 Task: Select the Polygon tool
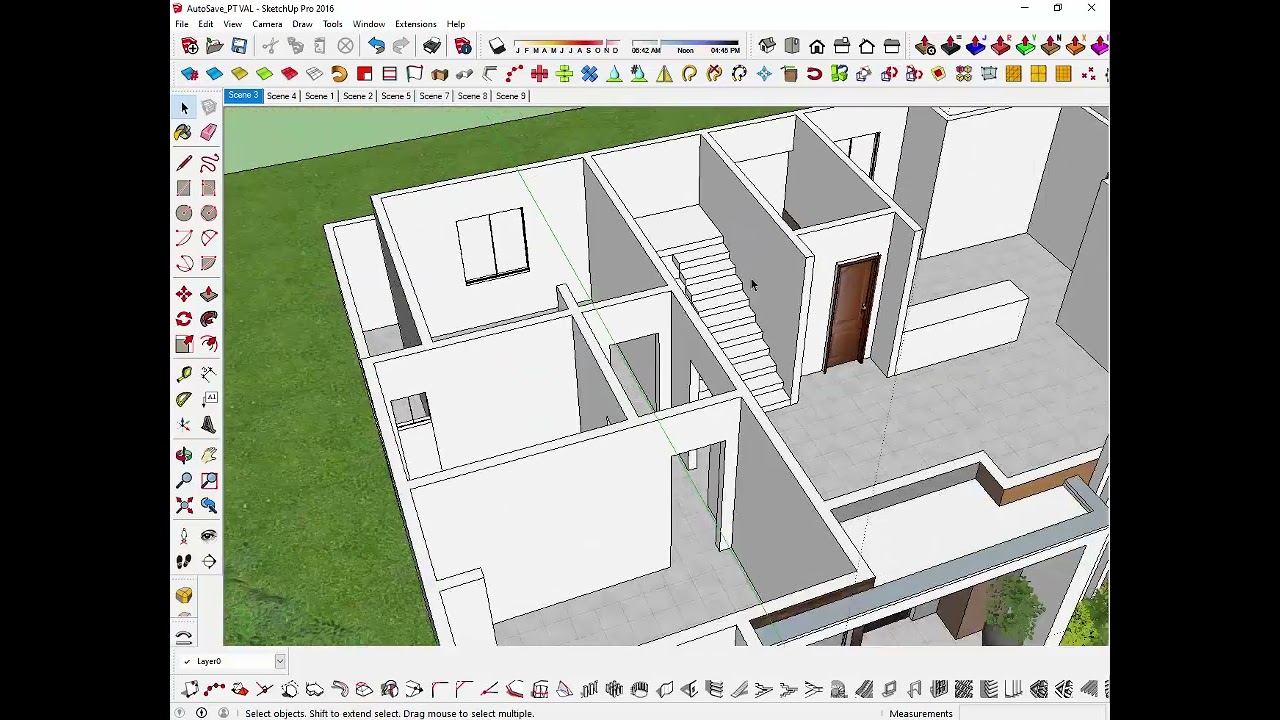click(209, 213)
